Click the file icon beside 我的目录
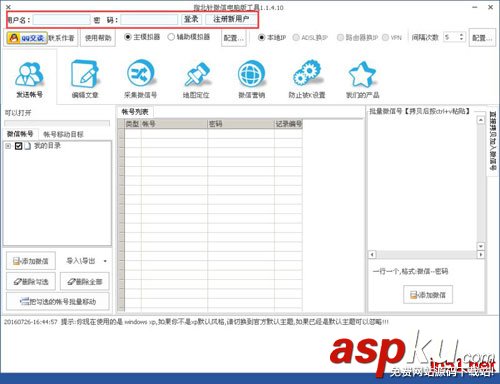Viewport: 500px width, 384px height. (28, 146)
